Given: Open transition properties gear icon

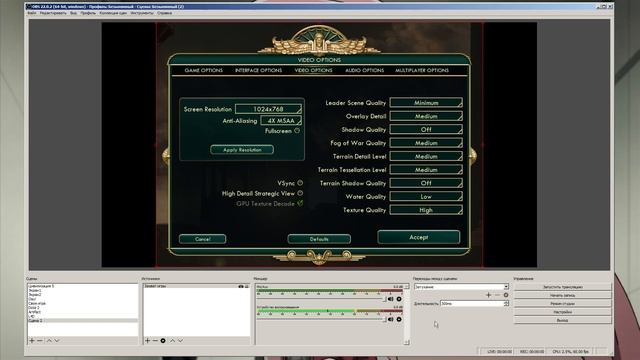Looking at the screenshot, I should point(506,295).
